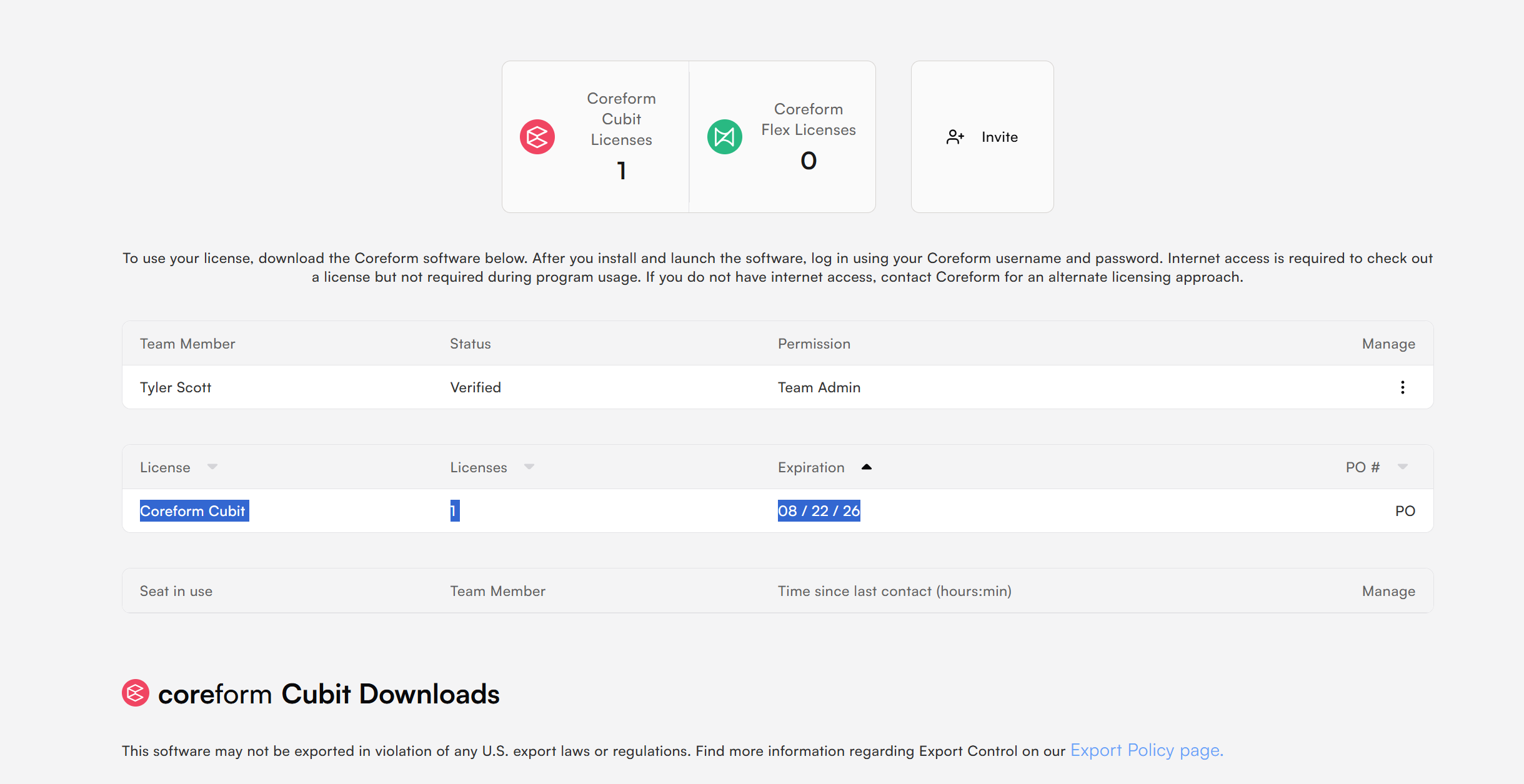Viewport: 1524px width, 784px height.
Task: Click the Manage header in seats table
Action: [x=1388, y=591]
